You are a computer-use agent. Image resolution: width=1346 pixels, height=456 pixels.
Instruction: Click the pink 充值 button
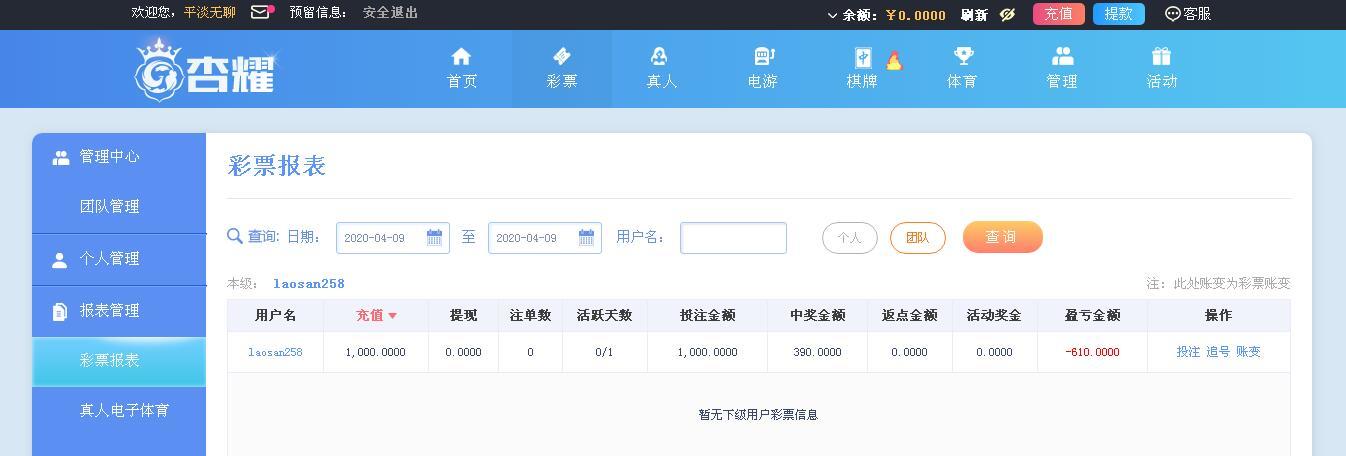tap(1059, 14)
